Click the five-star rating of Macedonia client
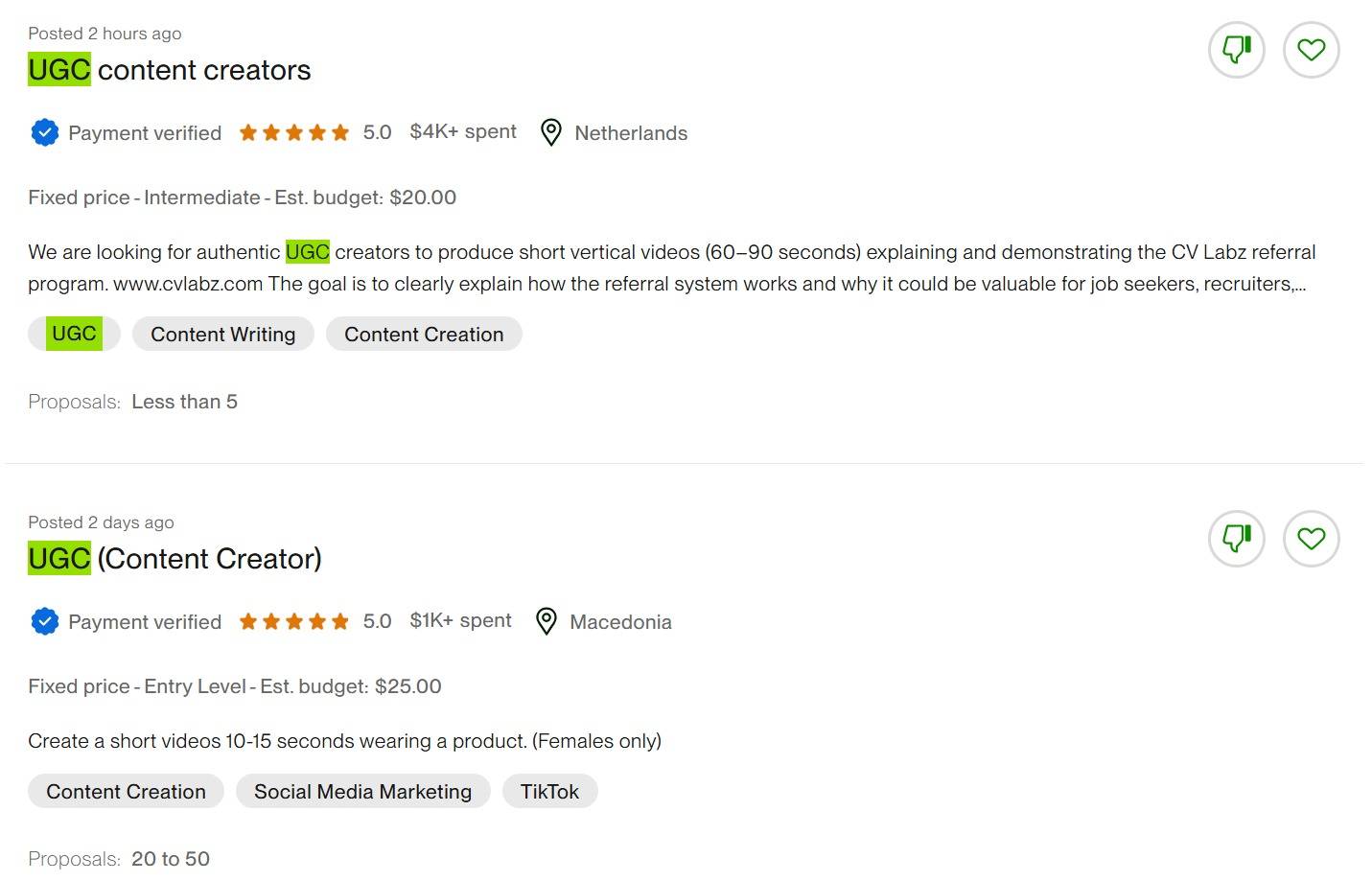This screenshot has height=881, width=1372. (293, 621)
